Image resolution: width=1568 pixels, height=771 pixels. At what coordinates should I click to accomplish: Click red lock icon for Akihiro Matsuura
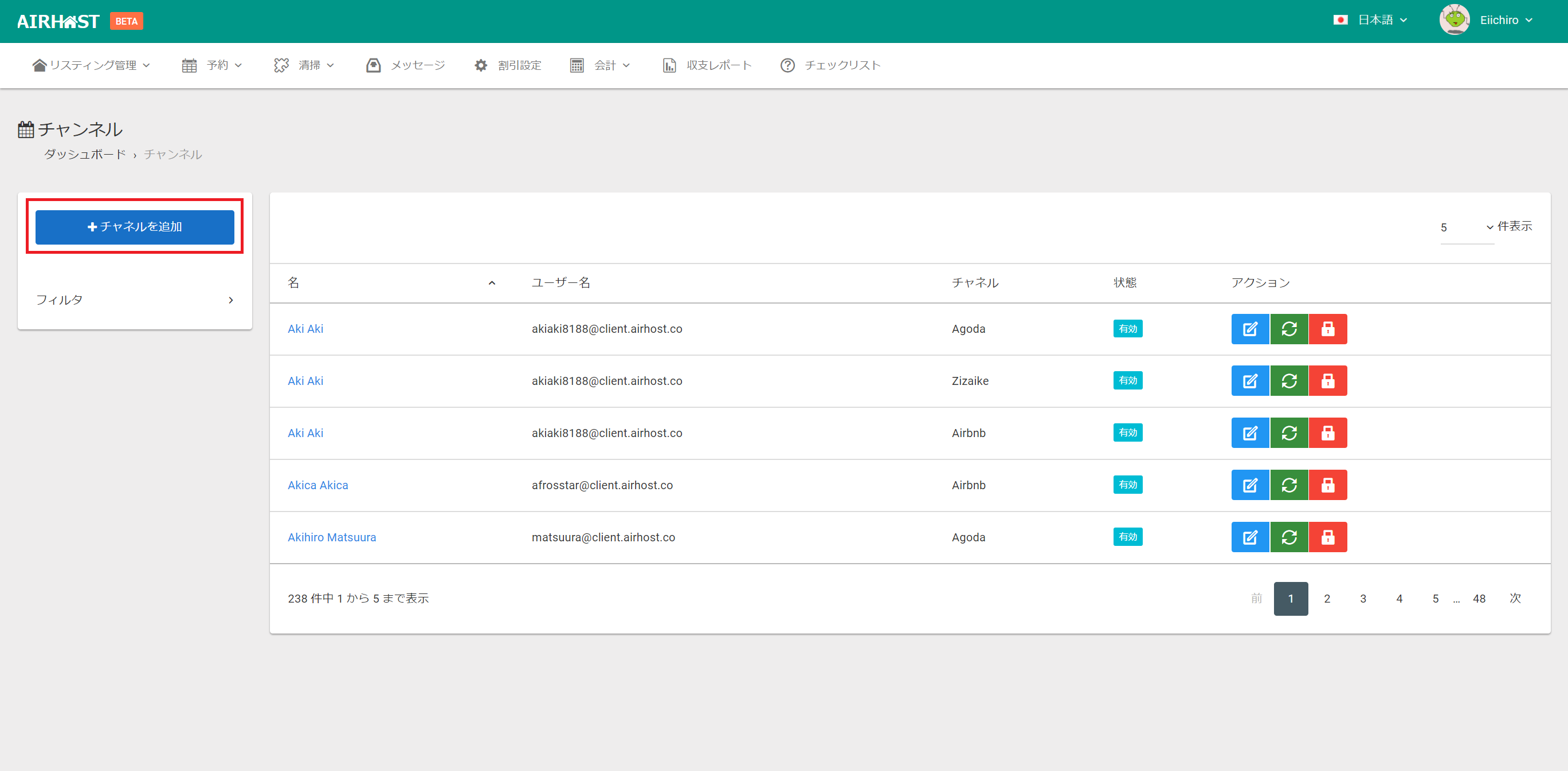click(1327, 537)
